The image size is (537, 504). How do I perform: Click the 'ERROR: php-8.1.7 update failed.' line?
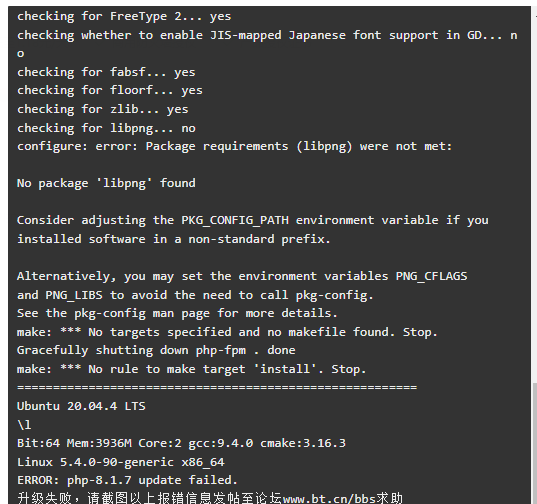pyautogui.click(x=127, y=480)
